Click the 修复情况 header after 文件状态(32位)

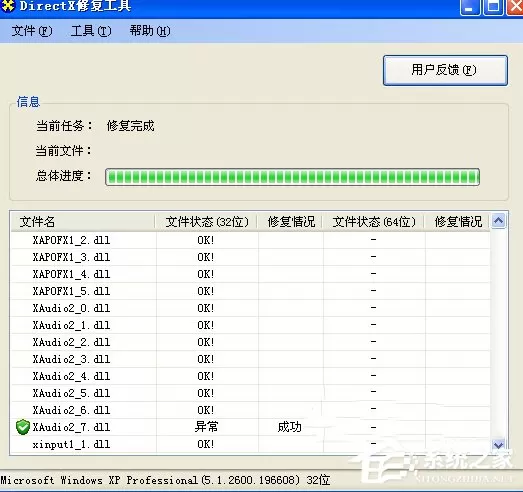291,222
